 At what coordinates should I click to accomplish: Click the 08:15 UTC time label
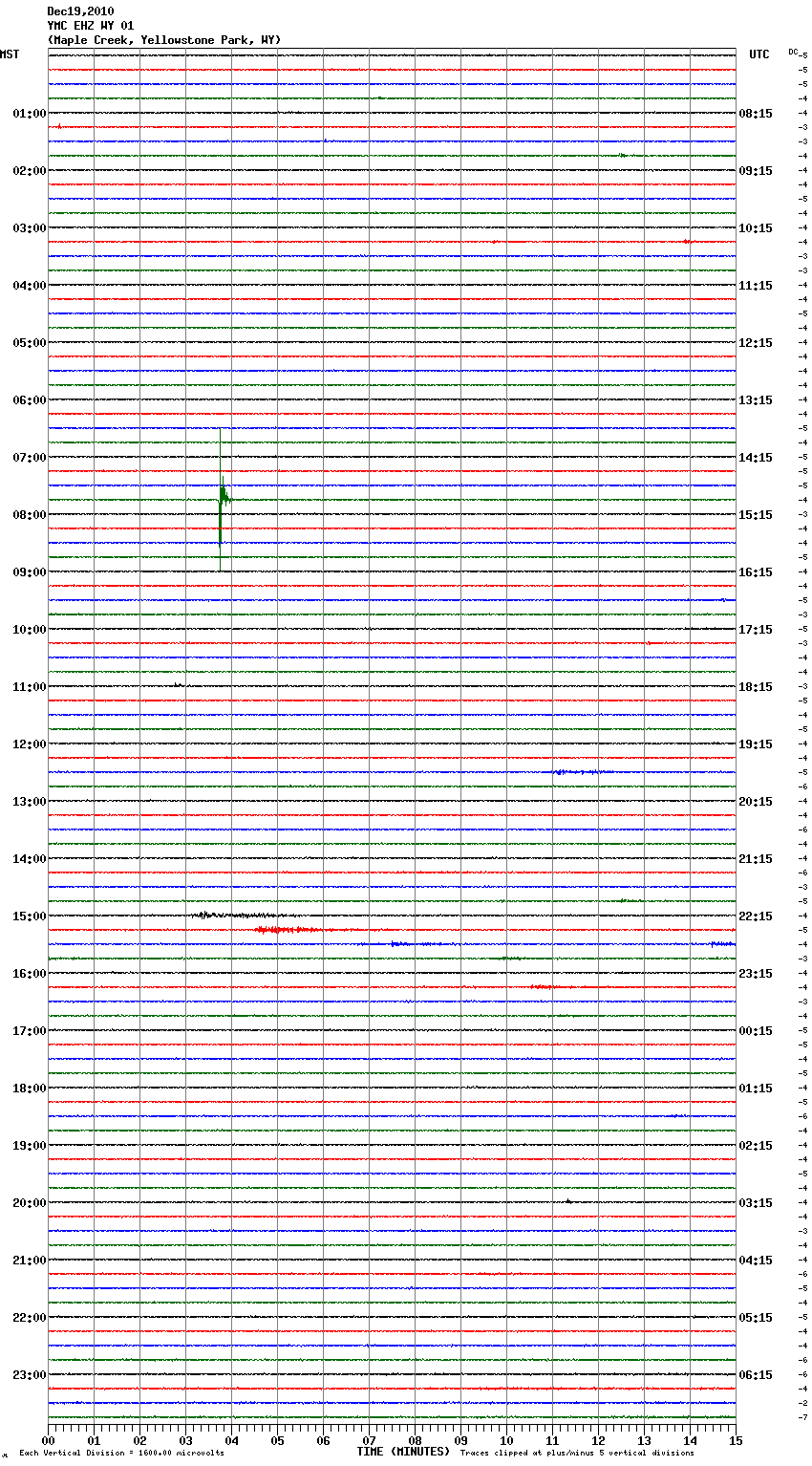756,114
